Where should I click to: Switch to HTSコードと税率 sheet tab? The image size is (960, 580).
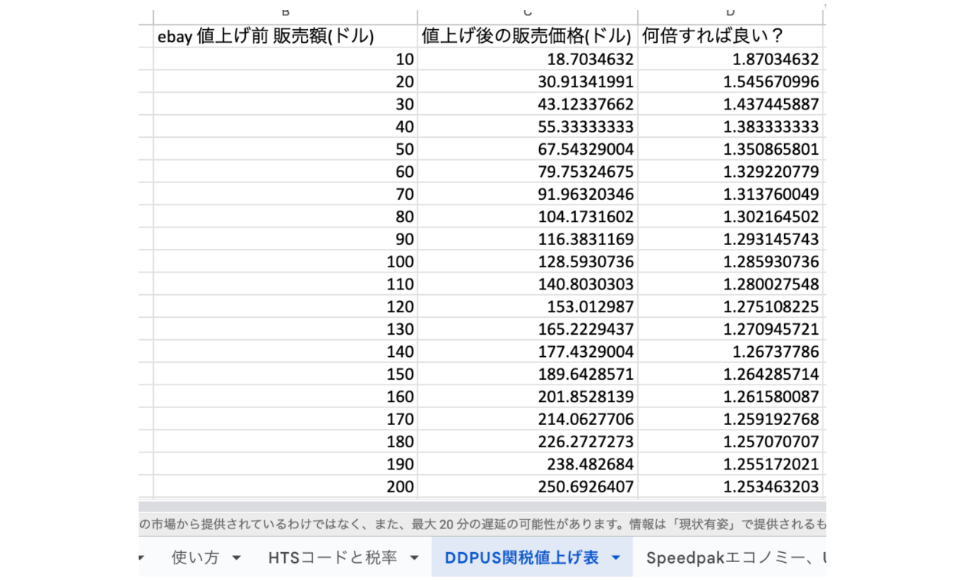(335, 557)
